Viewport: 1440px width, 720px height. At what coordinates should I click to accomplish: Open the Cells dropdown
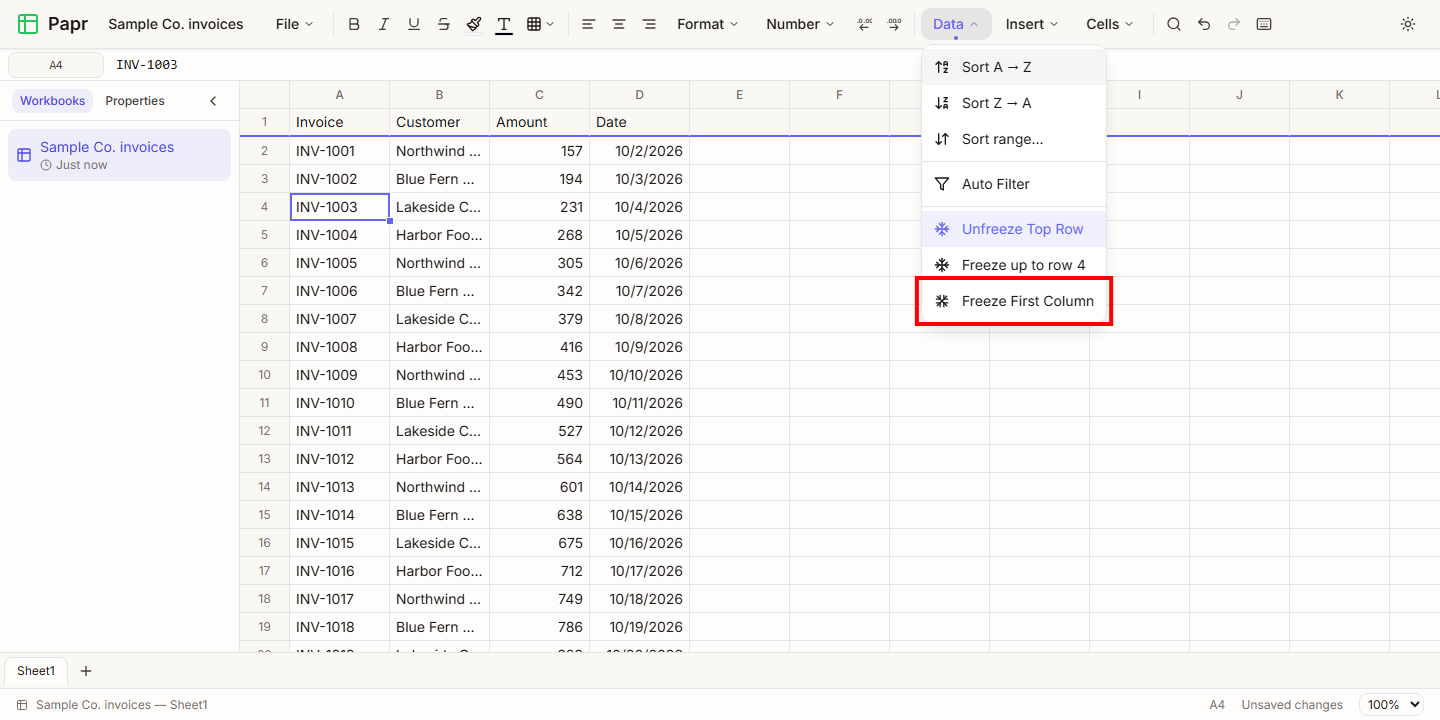point(1110,24)
